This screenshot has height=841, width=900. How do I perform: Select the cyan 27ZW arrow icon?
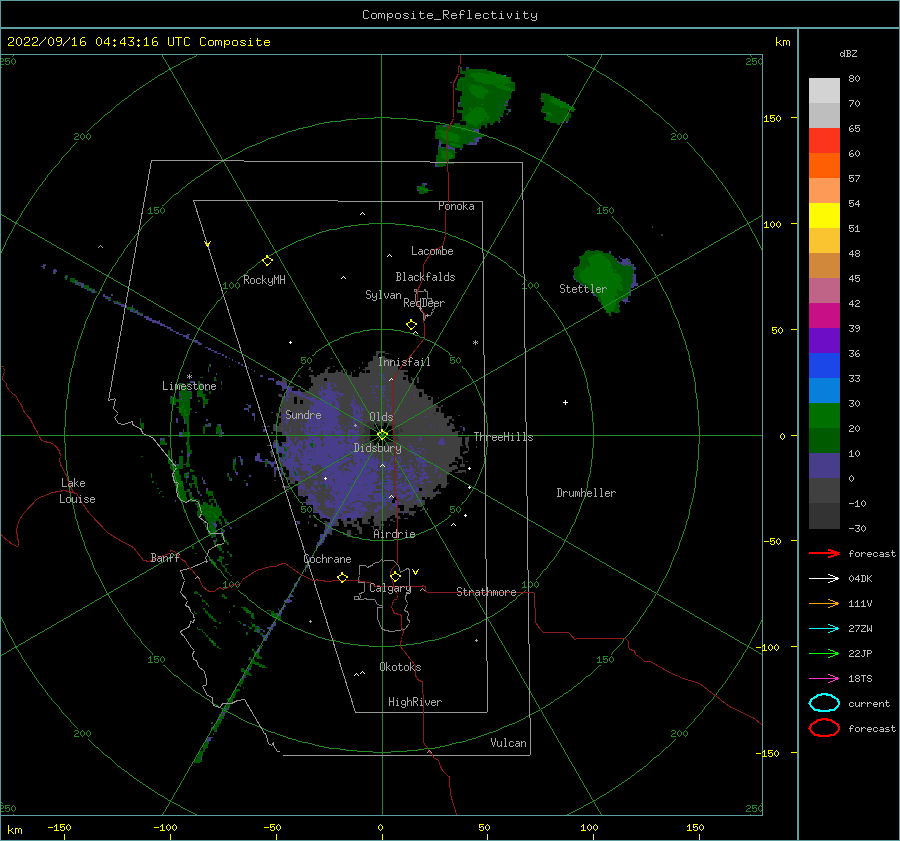(x=824, y=628)
